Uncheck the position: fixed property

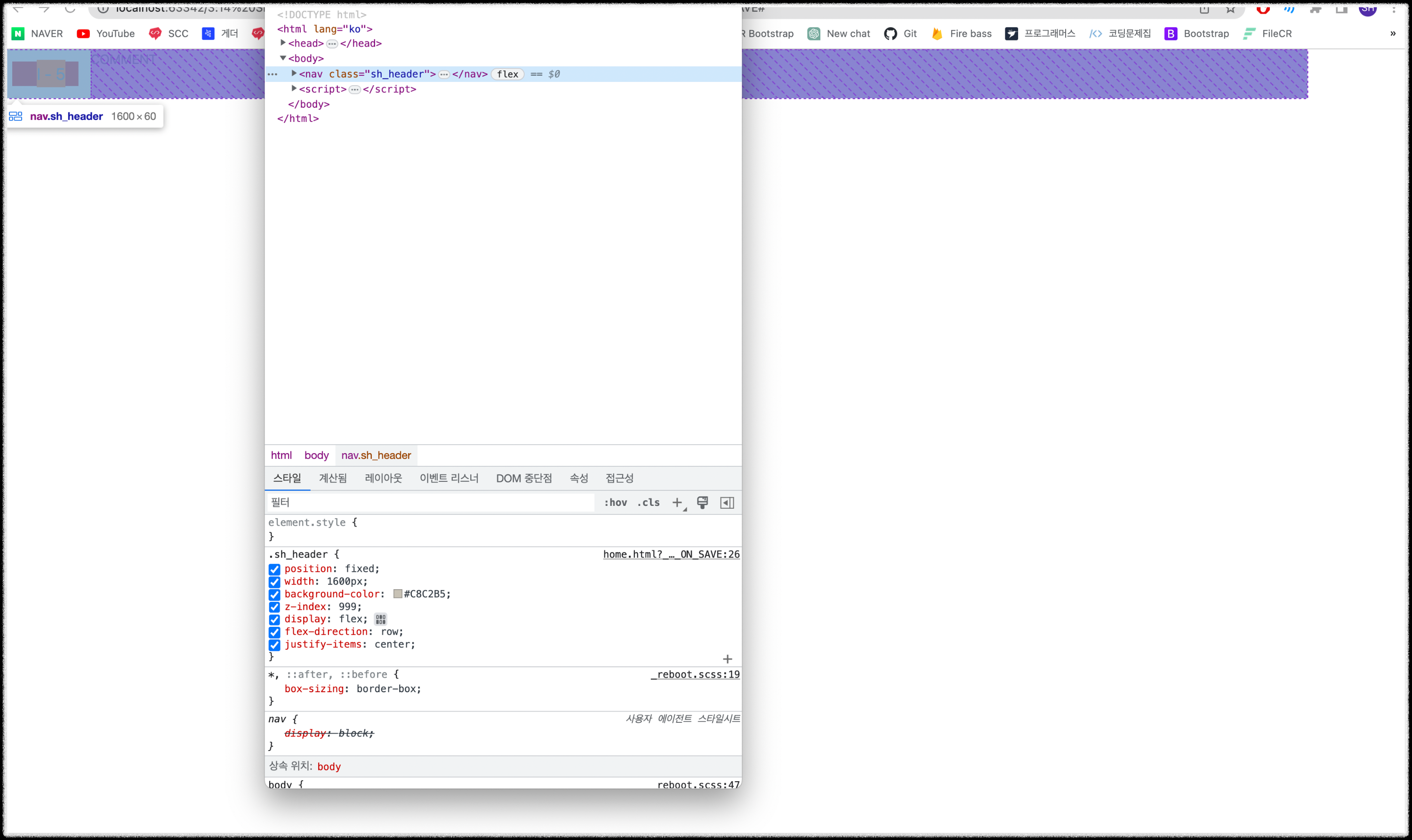coord(274,569)
